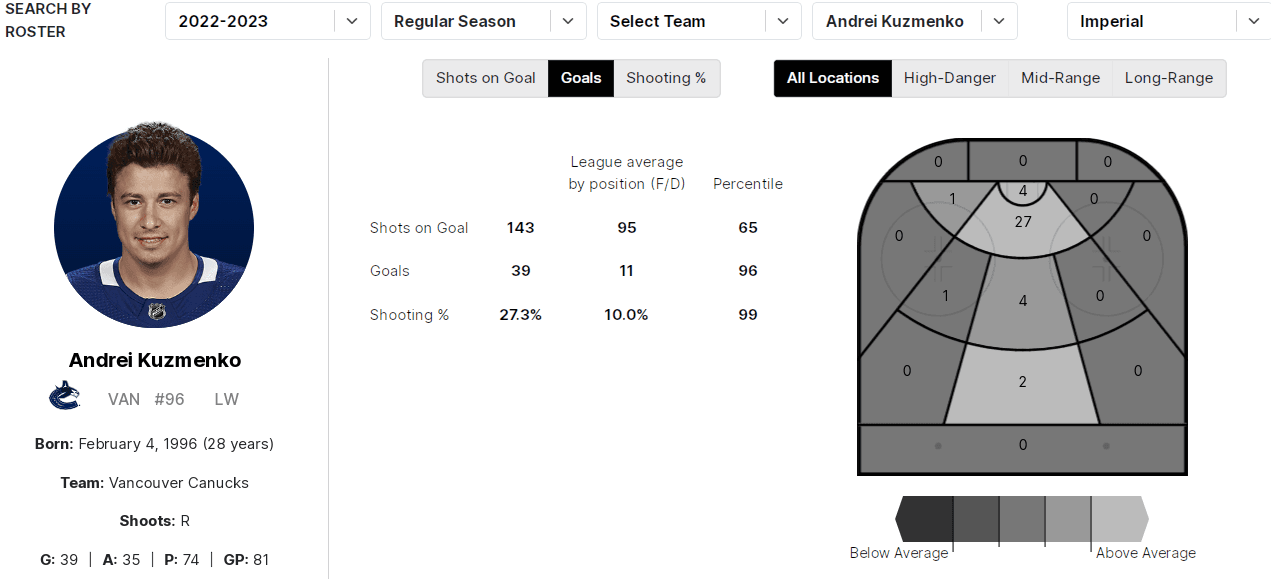Click the slot zone showing 4 goals
The width and height of the screenshot is (1271, 579).
click(1022, 302)
